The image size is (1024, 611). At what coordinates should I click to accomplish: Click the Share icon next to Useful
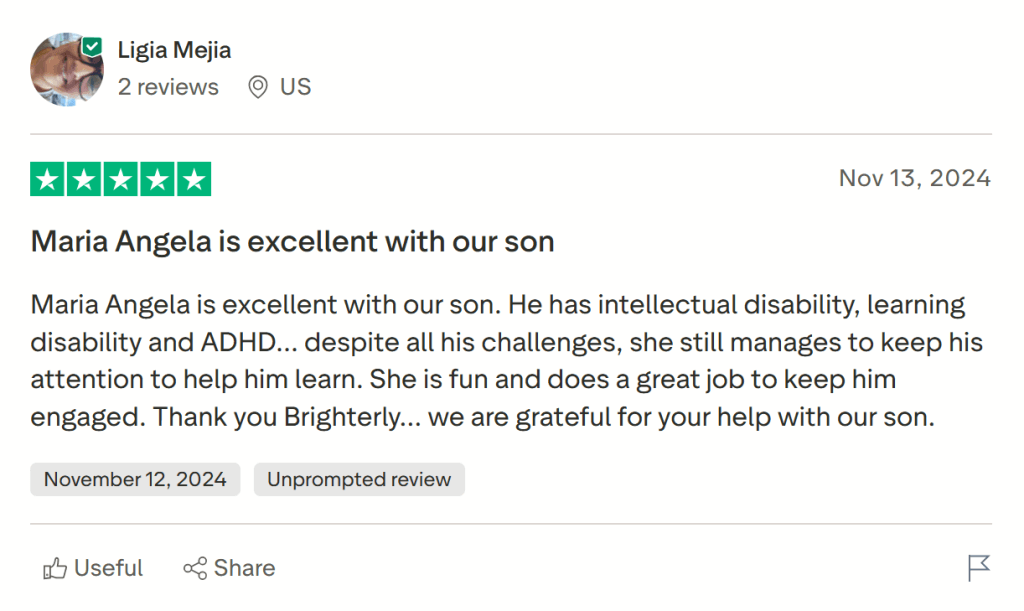coord(196,568)
